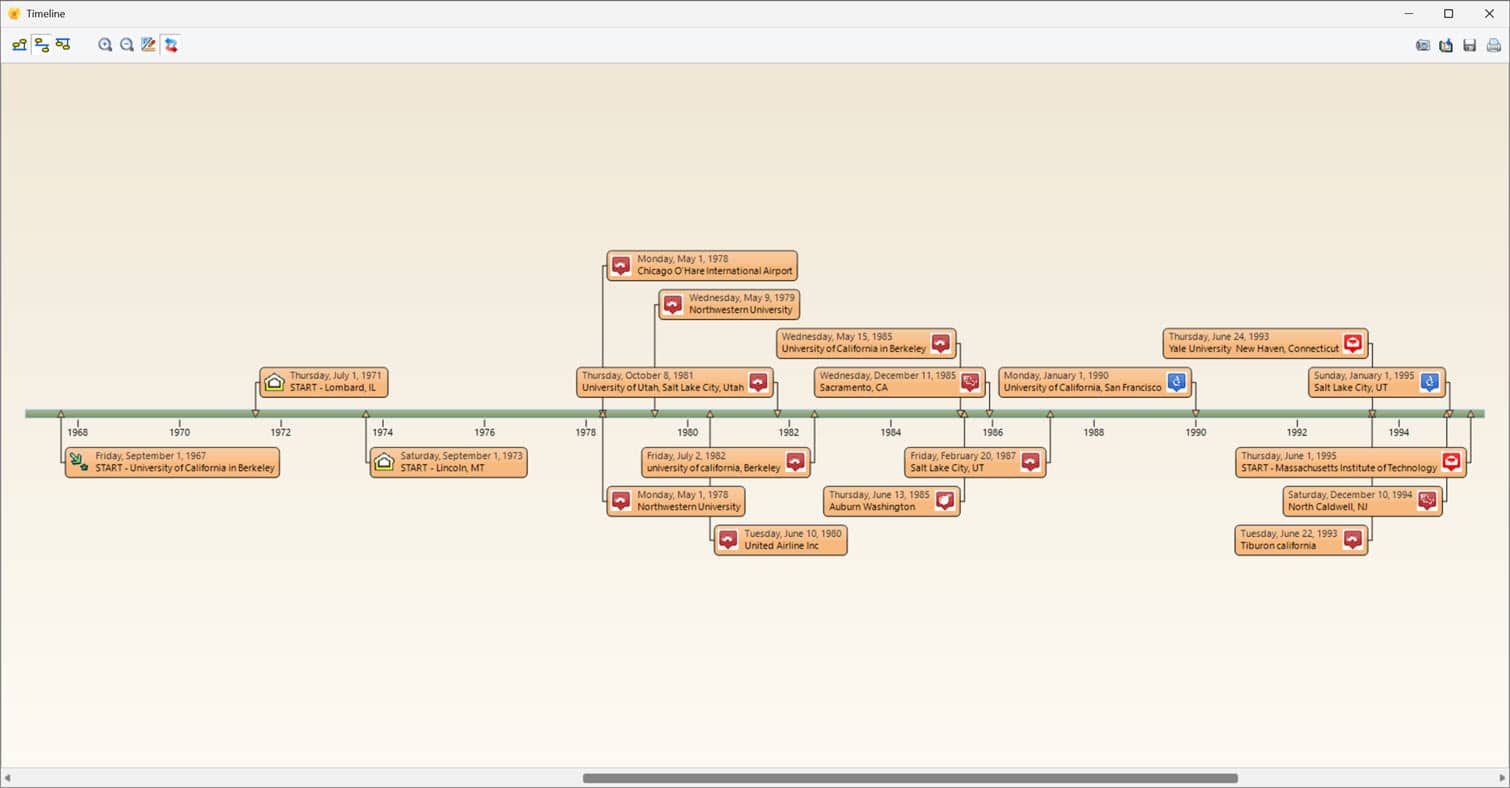
Task: Click the phone icon on May 9, 1979 event
Action: click(673, 305)
